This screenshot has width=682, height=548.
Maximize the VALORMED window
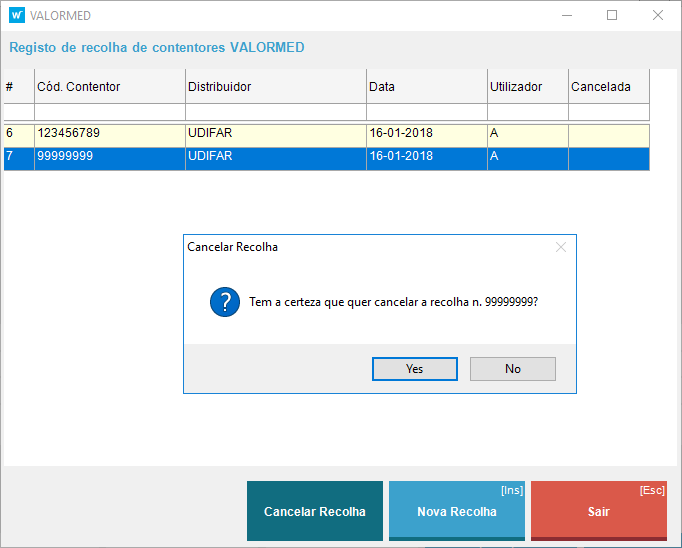click(612, 15)
